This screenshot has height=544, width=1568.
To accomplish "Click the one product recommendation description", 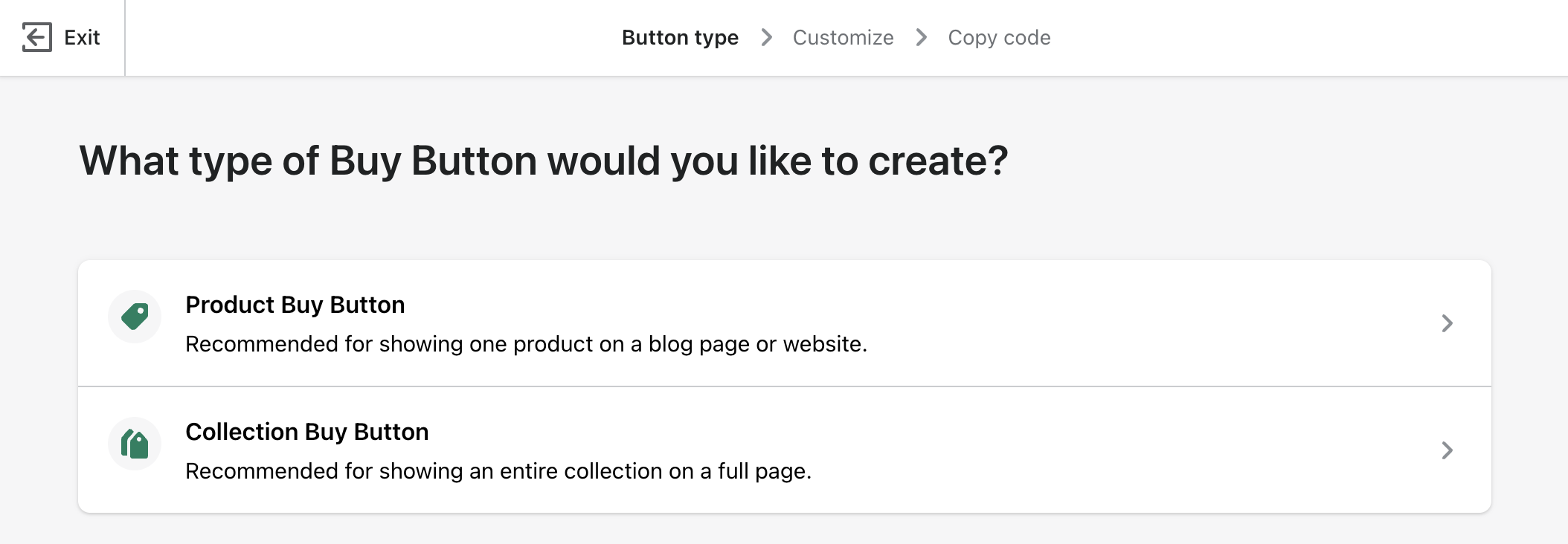I will [x=526, y=344].
